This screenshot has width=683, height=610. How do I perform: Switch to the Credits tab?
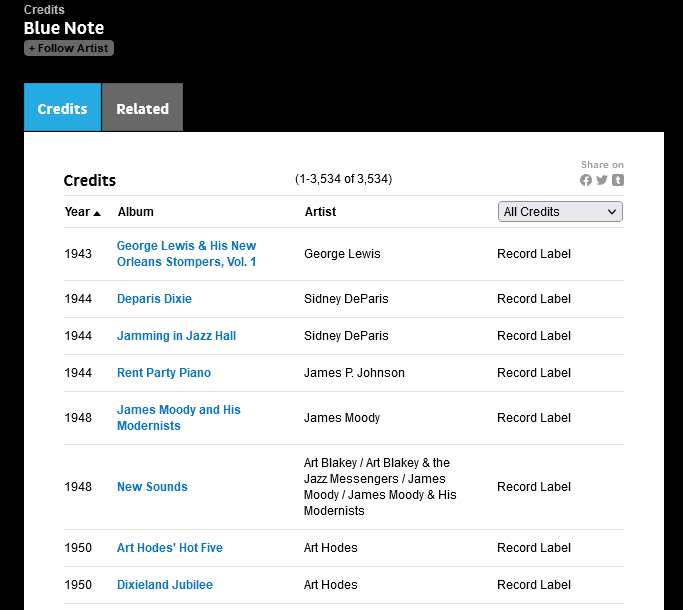click(x=62, y=109)
